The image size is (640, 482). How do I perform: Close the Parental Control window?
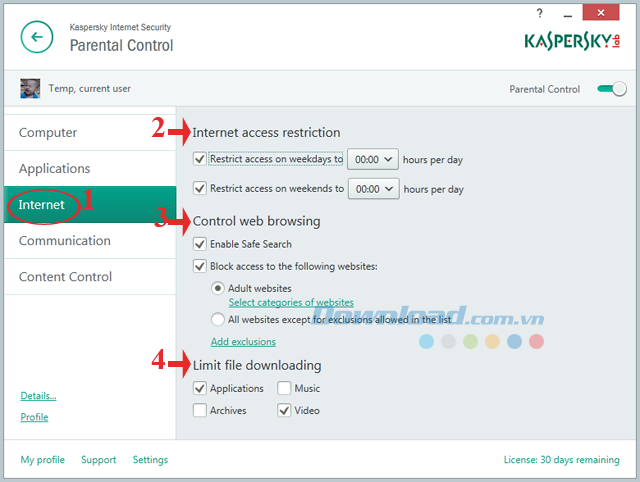click(601, 13)
